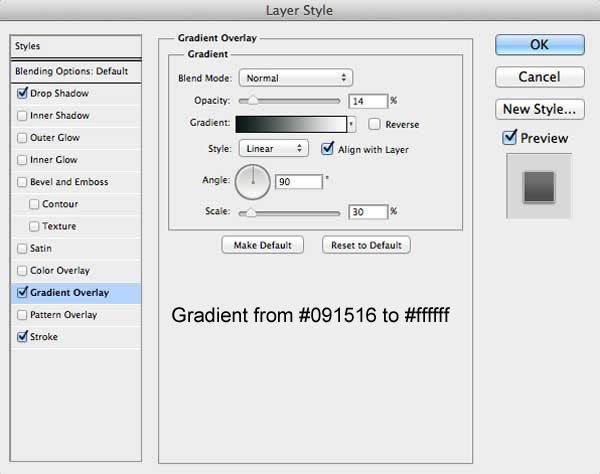Enable the Inner Glow checkbox
Screen dimensions: 600x474
pos(22,160)
